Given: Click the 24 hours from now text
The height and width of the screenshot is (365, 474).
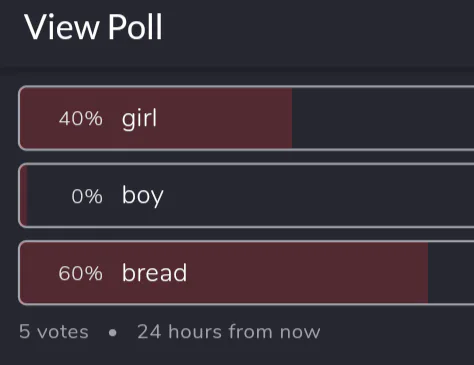Looking at the screenshot, I should (229, 332).
